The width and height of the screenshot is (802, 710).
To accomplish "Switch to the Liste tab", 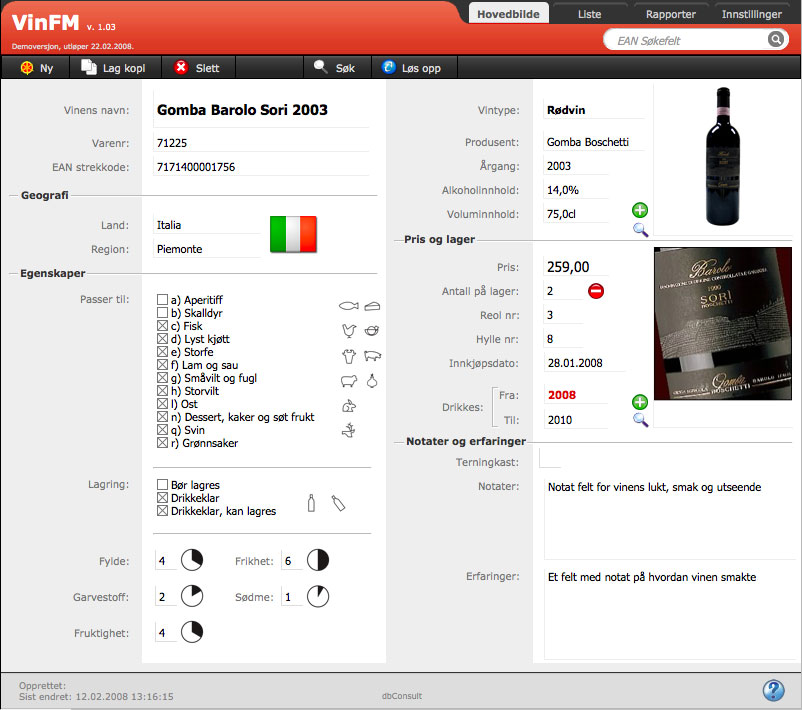I will pos(589,14).
